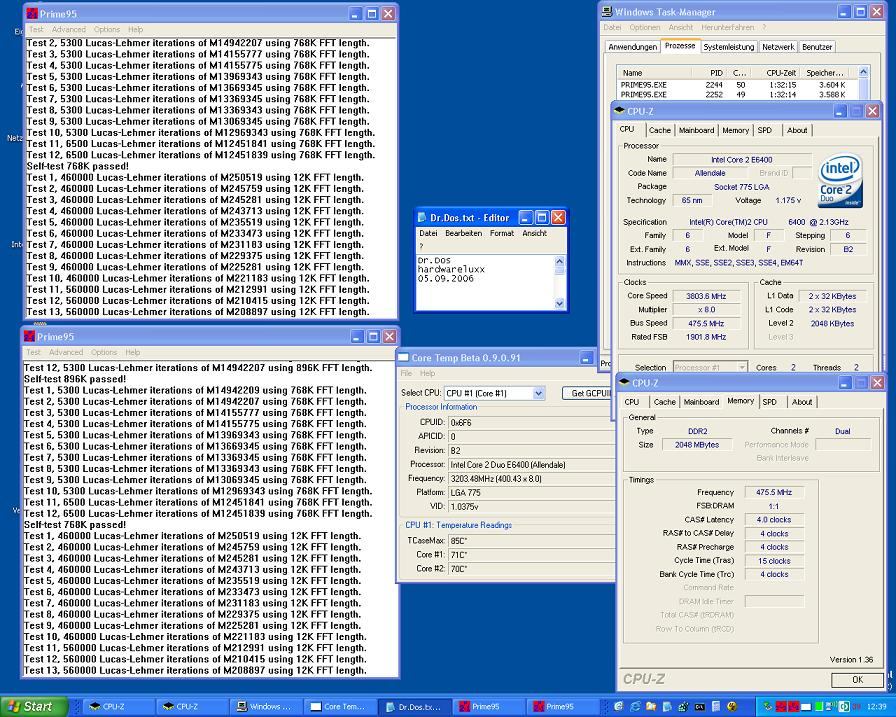Image resolution: width=896 pixels, height=717 pixels.
Task: Open the Test menu in the upper Prime95 window
Action: 36,30
